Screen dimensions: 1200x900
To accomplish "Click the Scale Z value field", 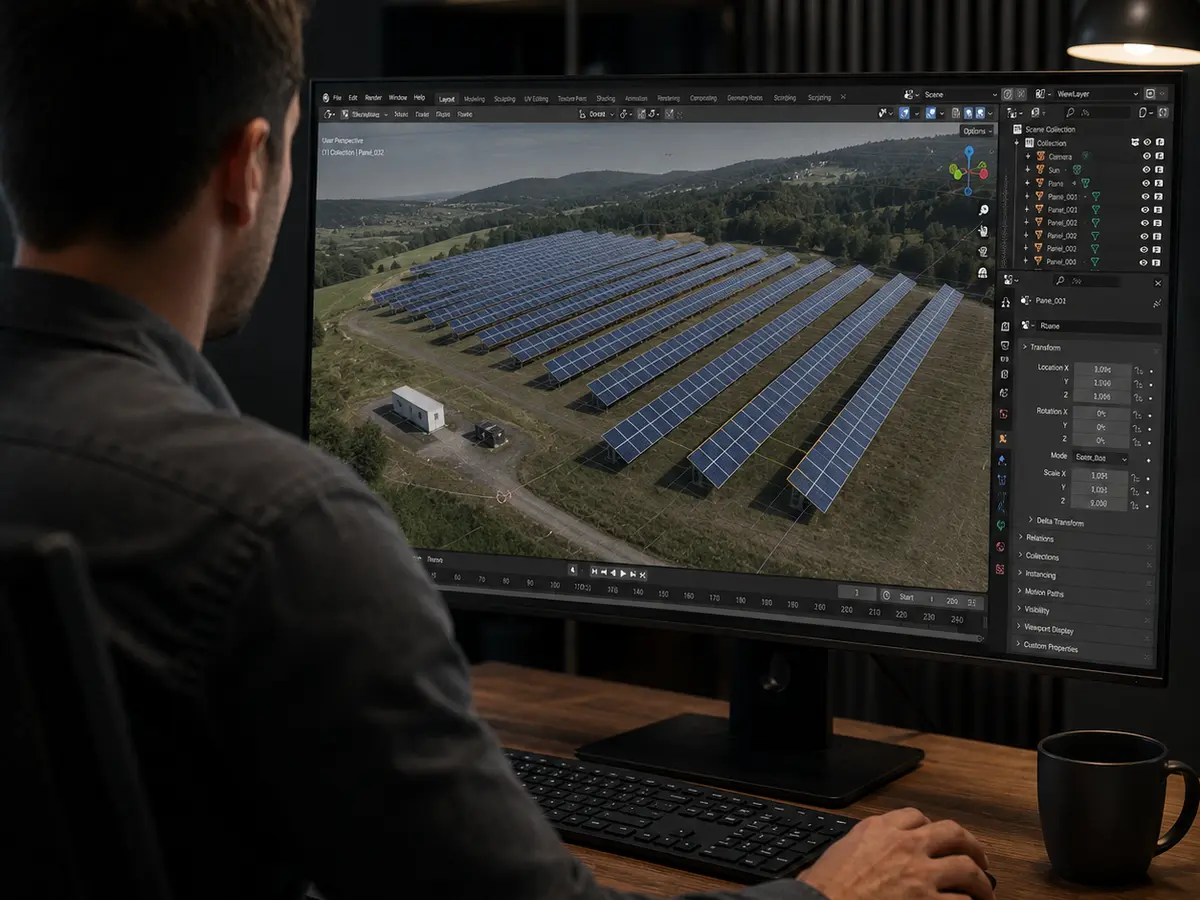I will click(x=1099, y=503).
